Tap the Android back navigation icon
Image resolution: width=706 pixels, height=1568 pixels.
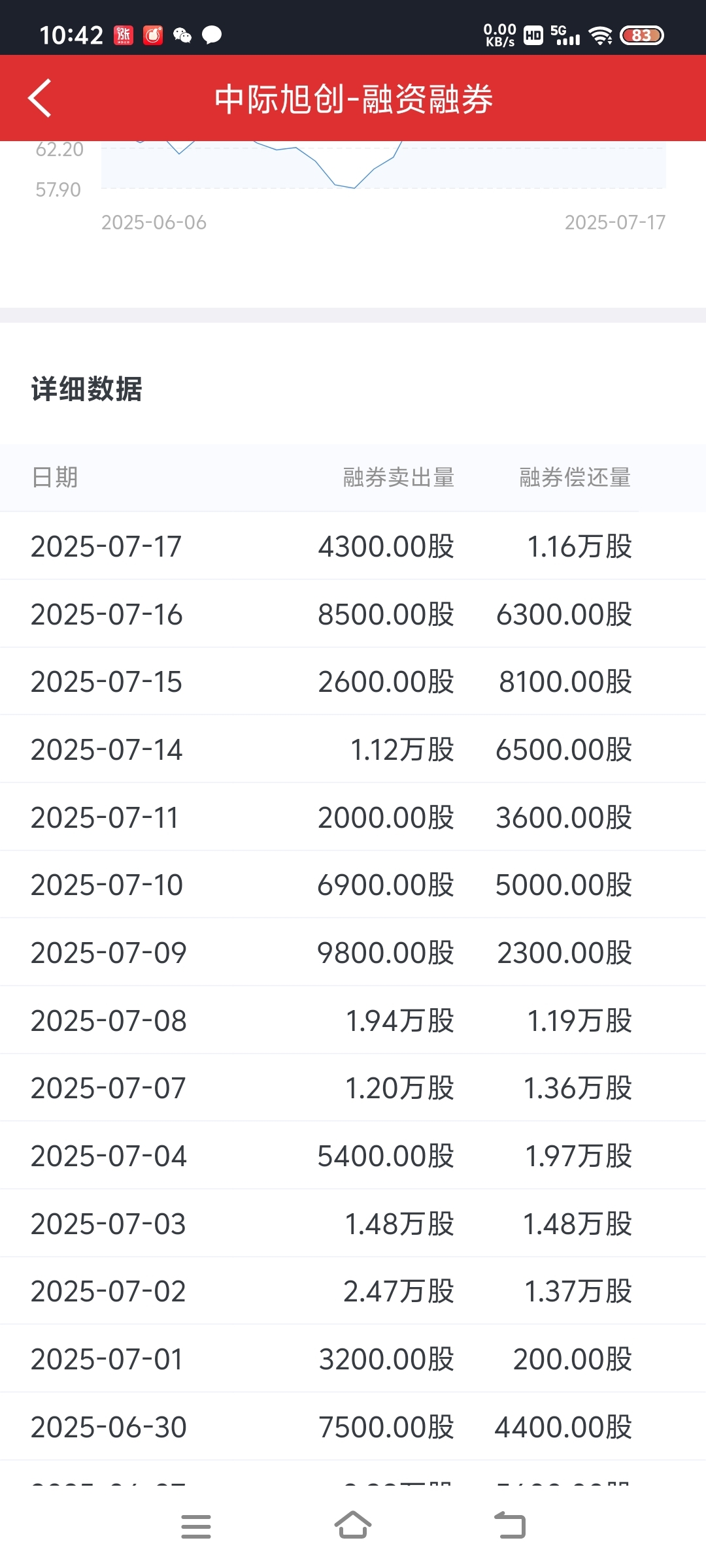[x=510, y=1526]
